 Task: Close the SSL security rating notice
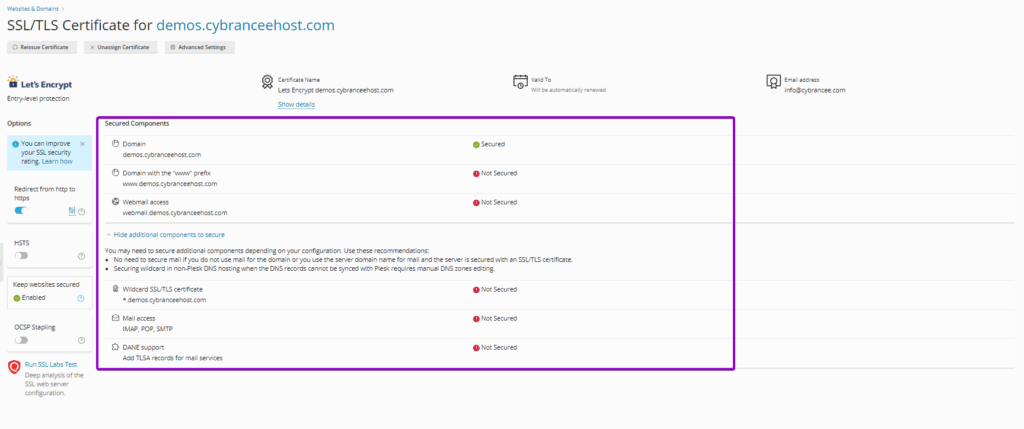click(82, 144)
